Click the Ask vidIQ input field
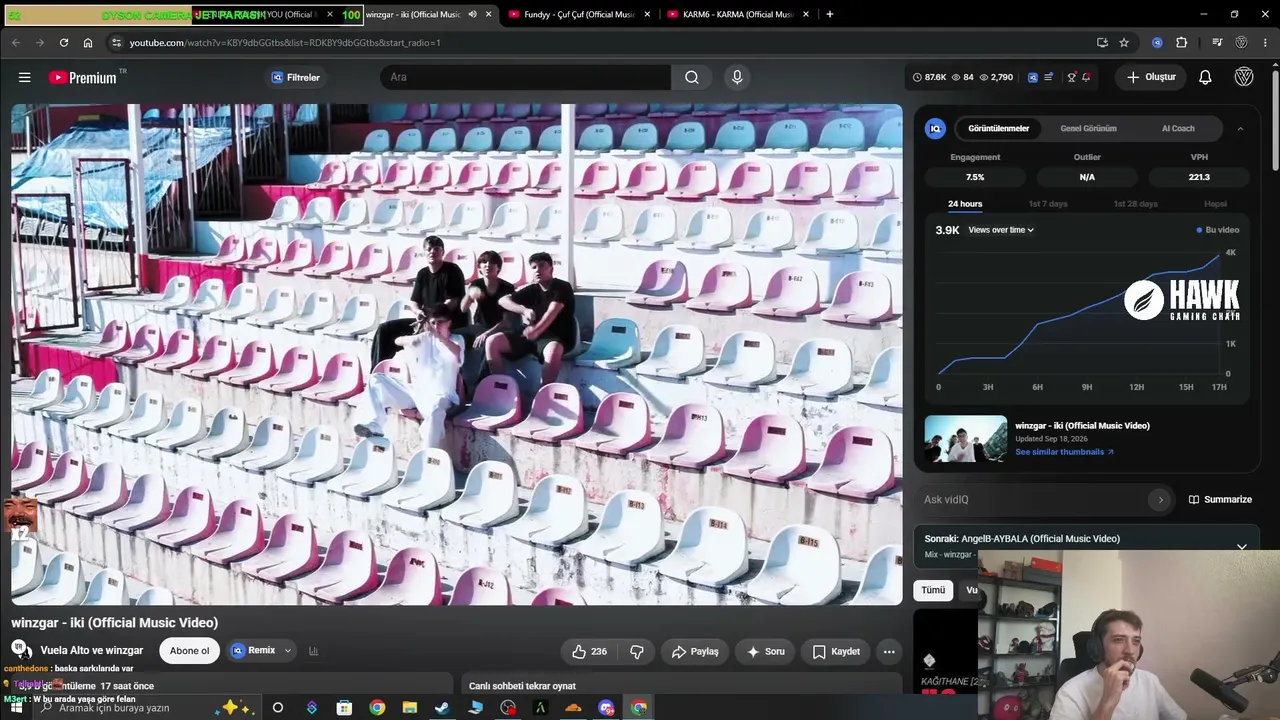Screen dimensions: 1280x720 click(x=1036, y=499)
